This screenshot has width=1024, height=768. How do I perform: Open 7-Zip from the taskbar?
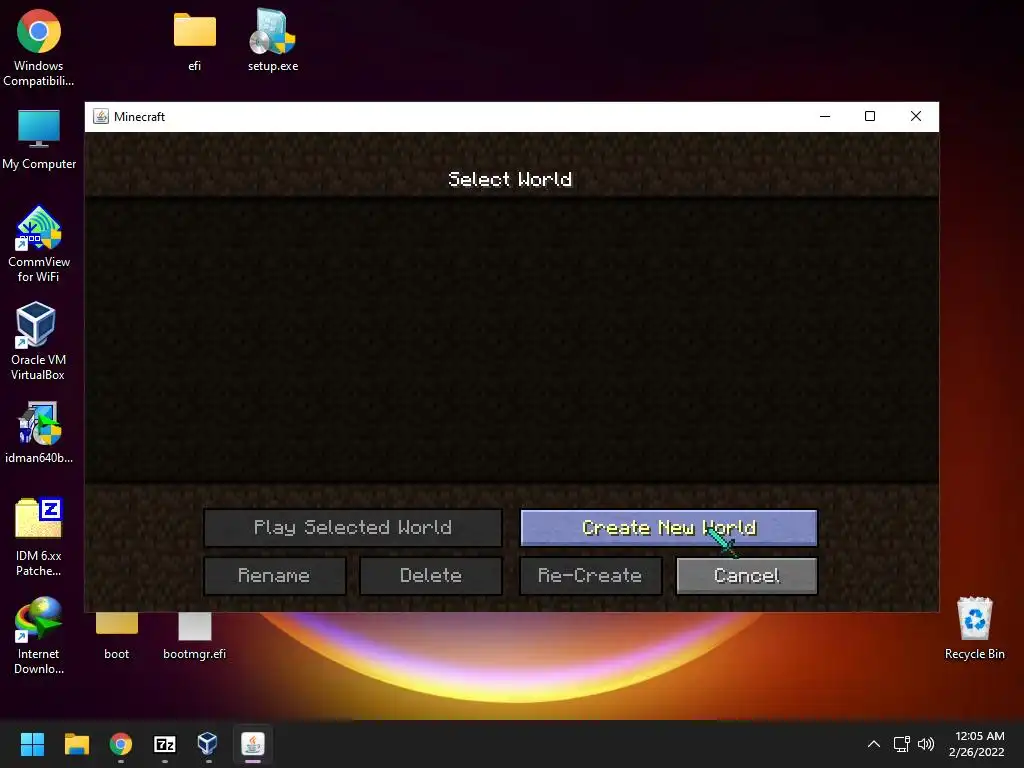[x=165, y=744]
